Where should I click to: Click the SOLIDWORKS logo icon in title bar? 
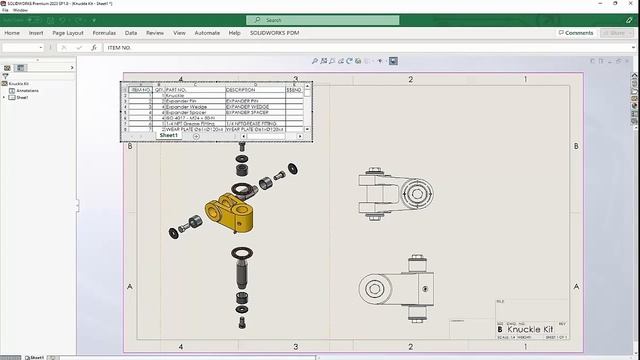click(x=4, y=3)
